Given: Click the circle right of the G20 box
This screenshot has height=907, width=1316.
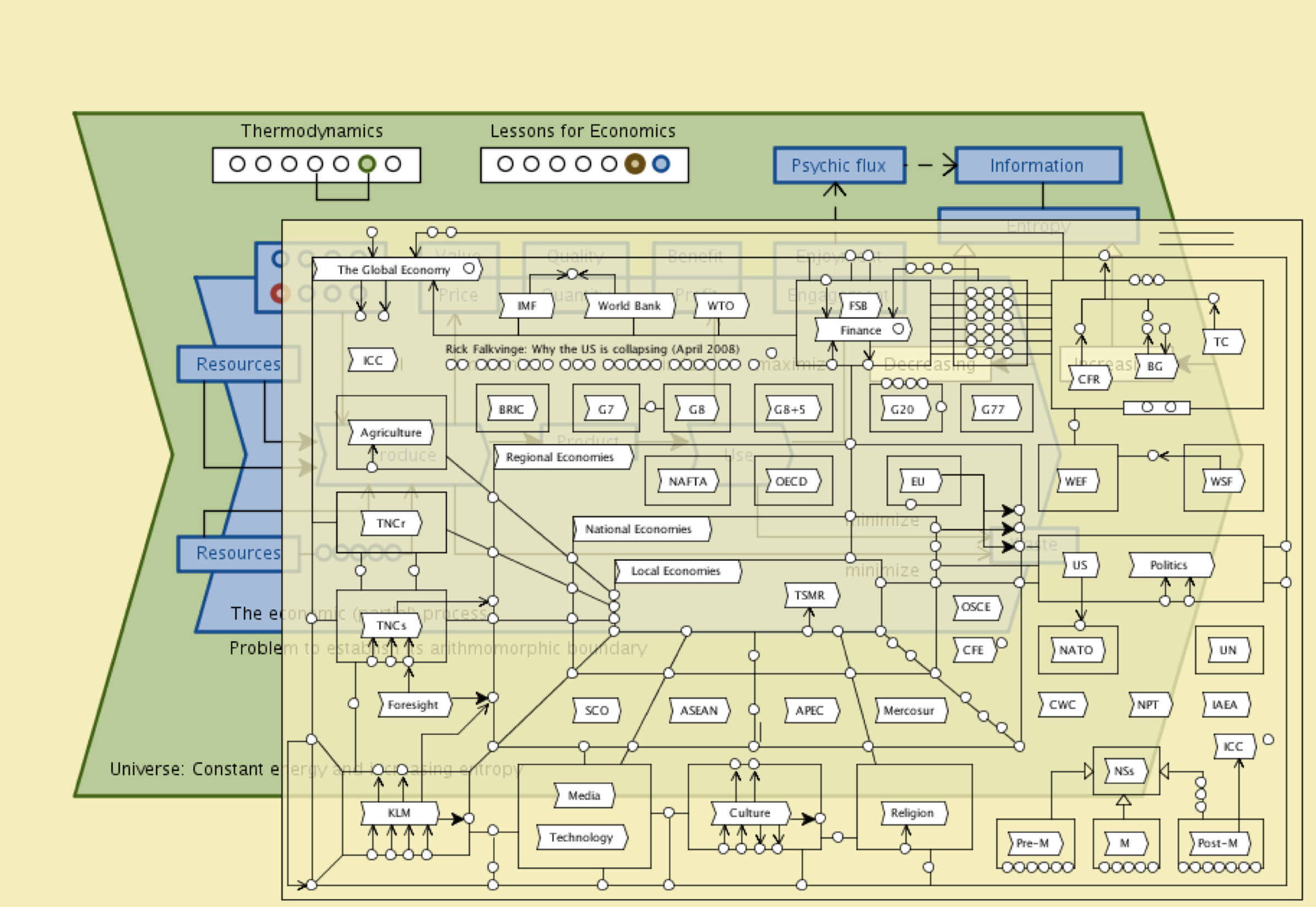Looking at the screenshot, I should pos(942,407).
